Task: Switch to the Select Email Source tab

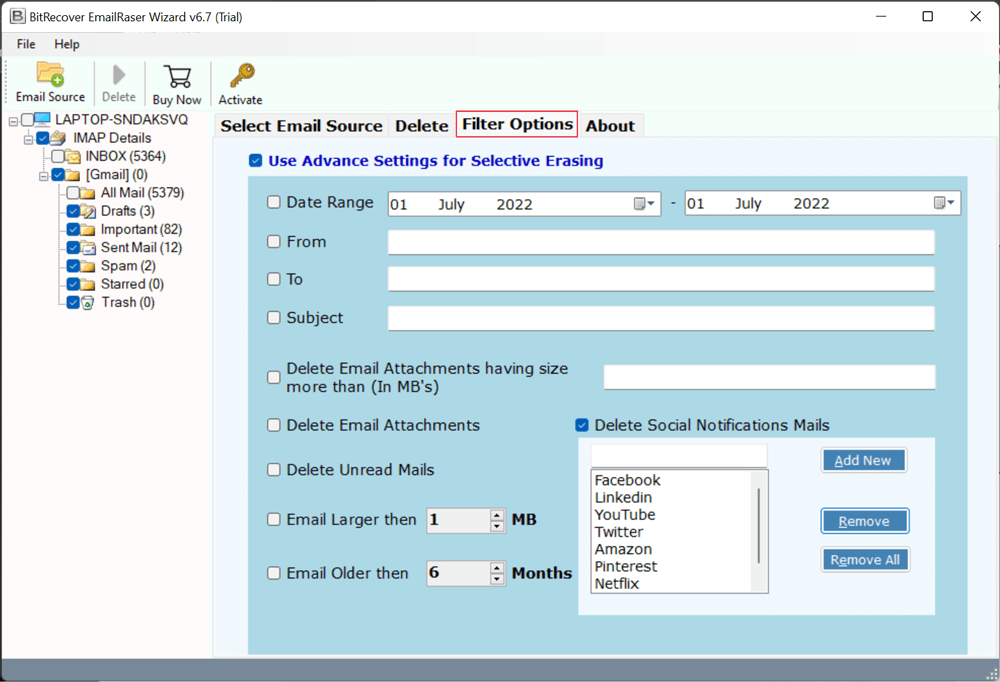Action: (301, 125)
